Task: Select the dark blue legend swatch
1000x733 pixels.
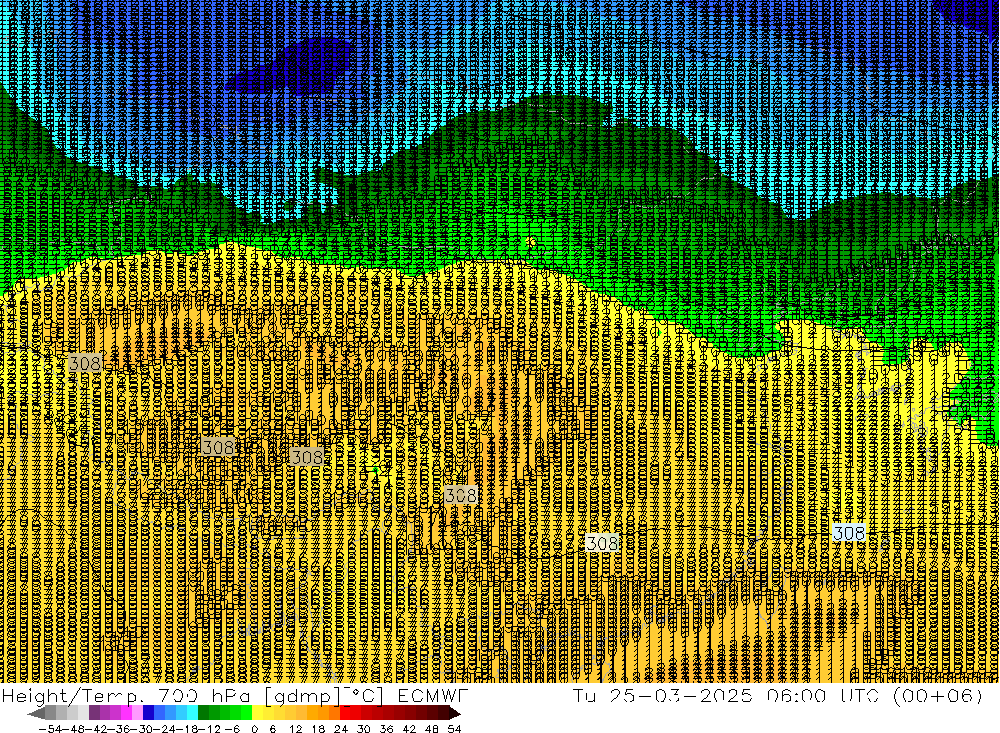Action: [x=149, y=713]
